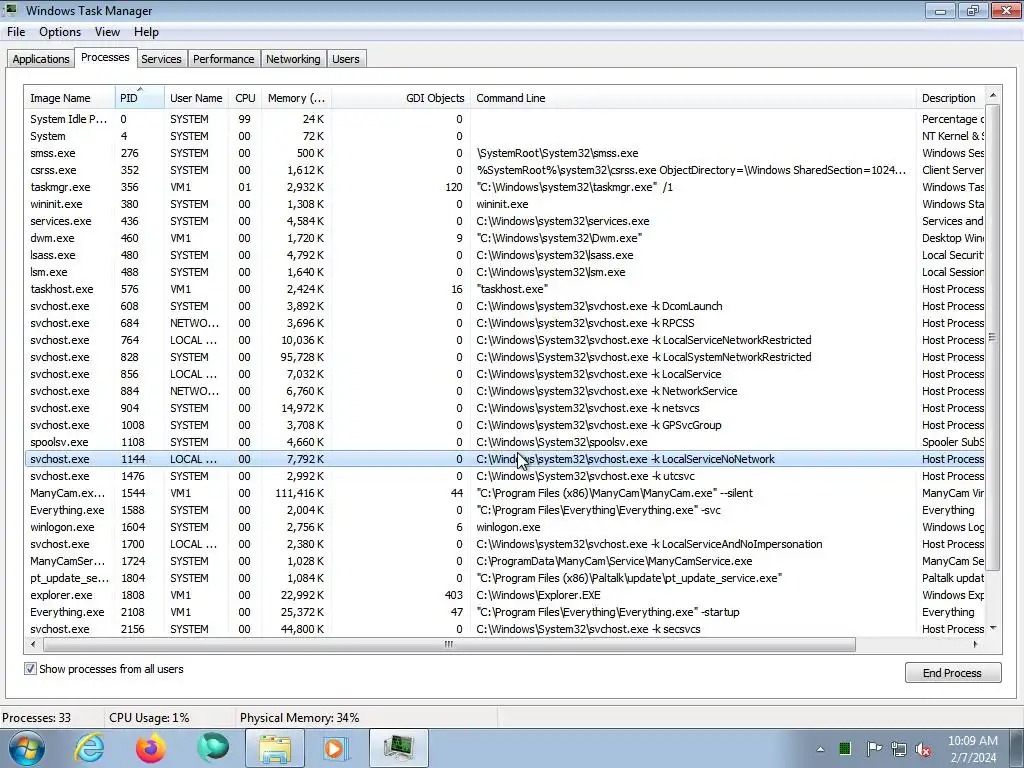Select the spoolsv.exe process row

click(505, 442)
